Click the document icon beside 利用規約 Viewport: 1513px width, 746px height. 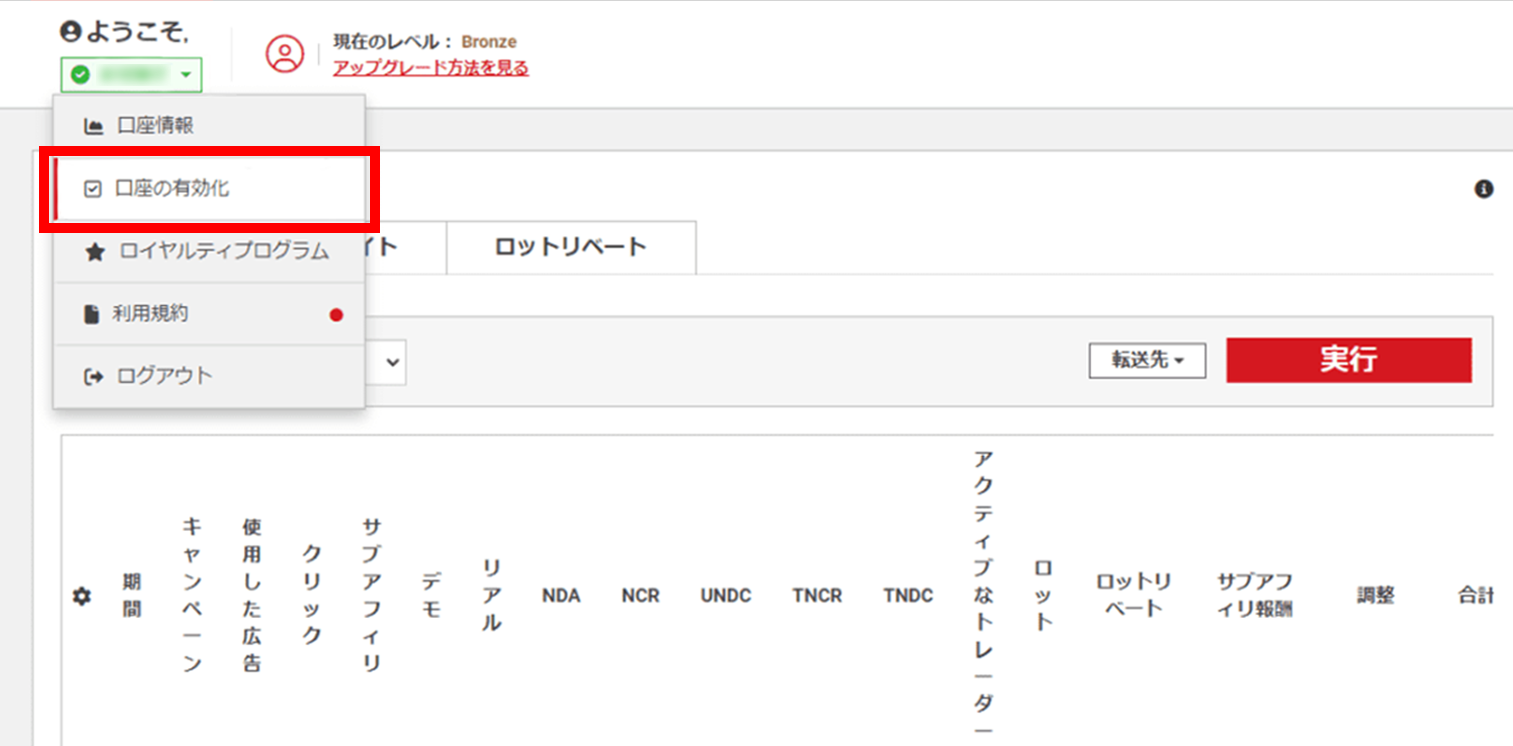pos(93,314)
